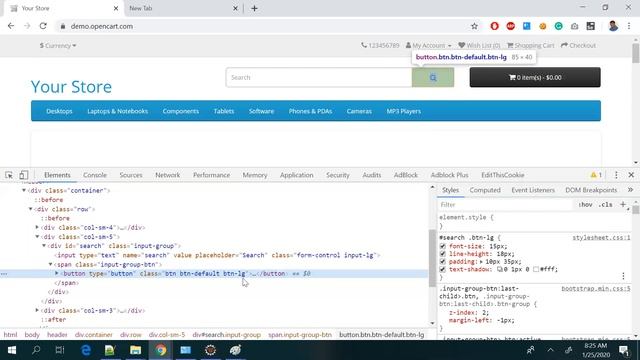Open the Windows Start menu
The height and width of the screenshot is (360, 640).
click(11, 350)
